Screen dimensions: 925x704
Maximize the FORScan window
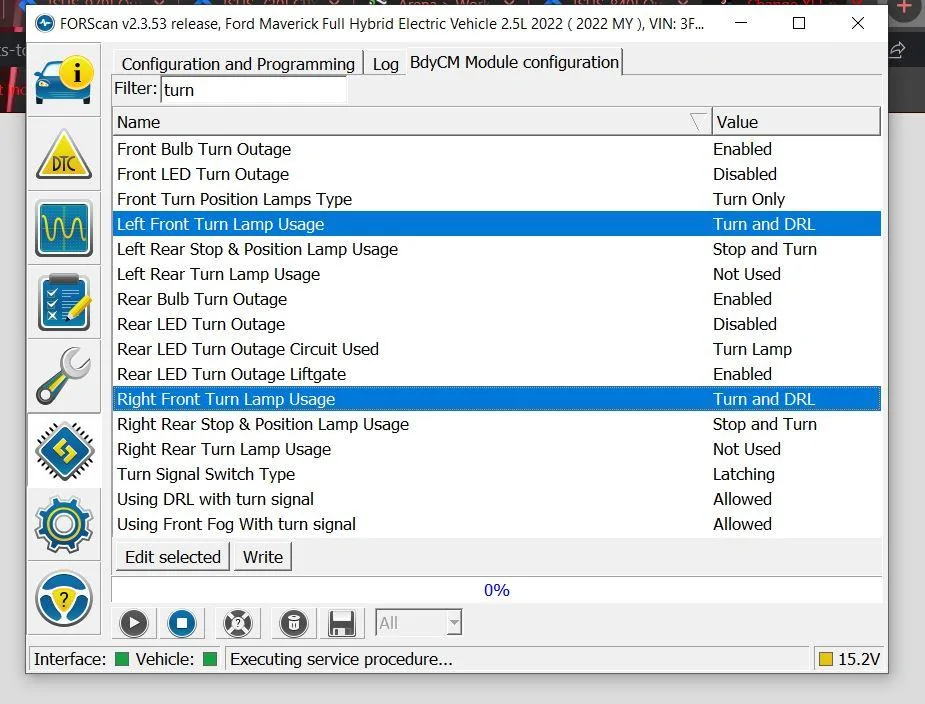799,23
